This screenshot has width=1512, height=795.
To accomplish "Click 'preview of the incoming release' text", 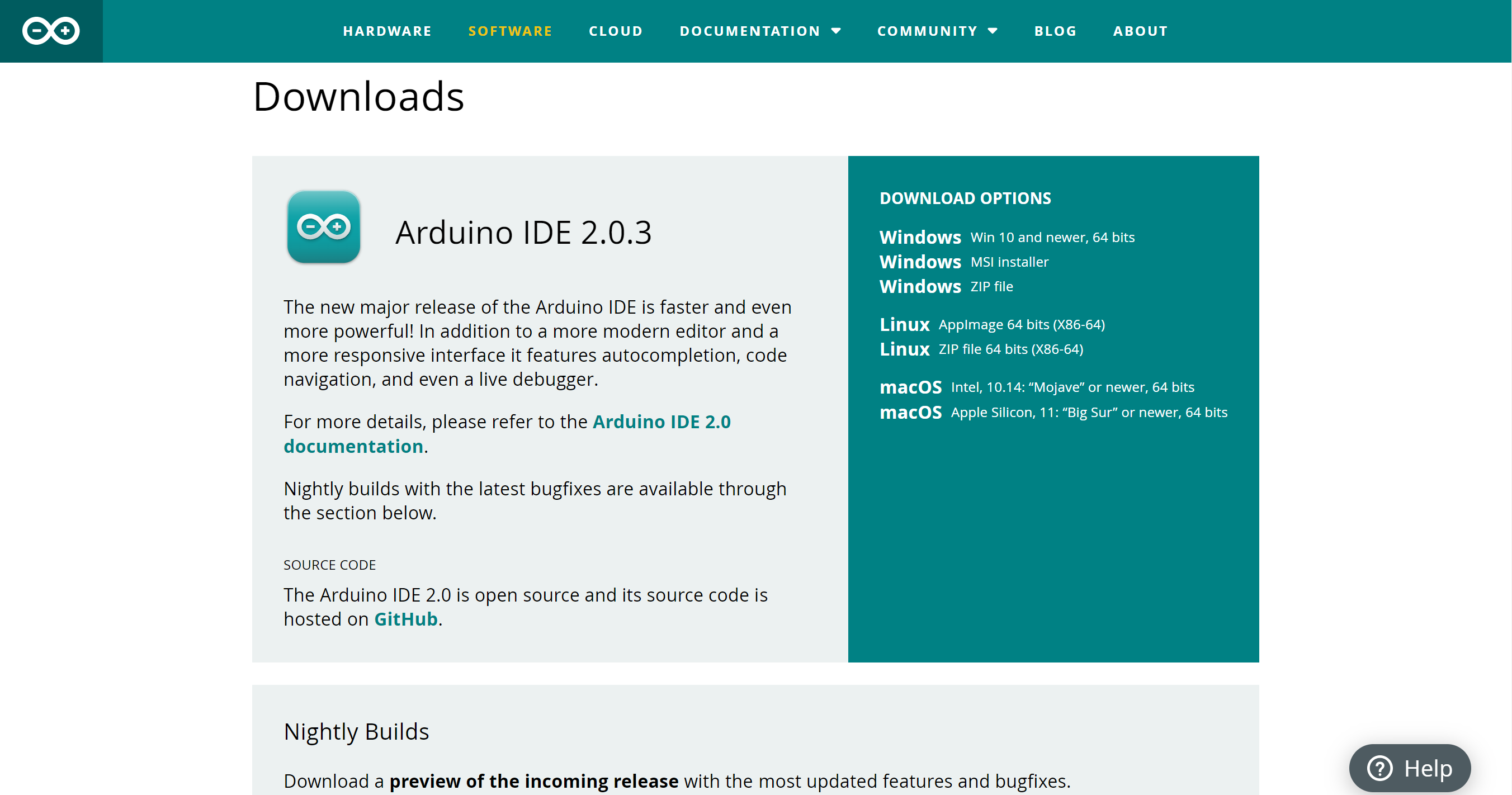I will [x=533, y=781].
